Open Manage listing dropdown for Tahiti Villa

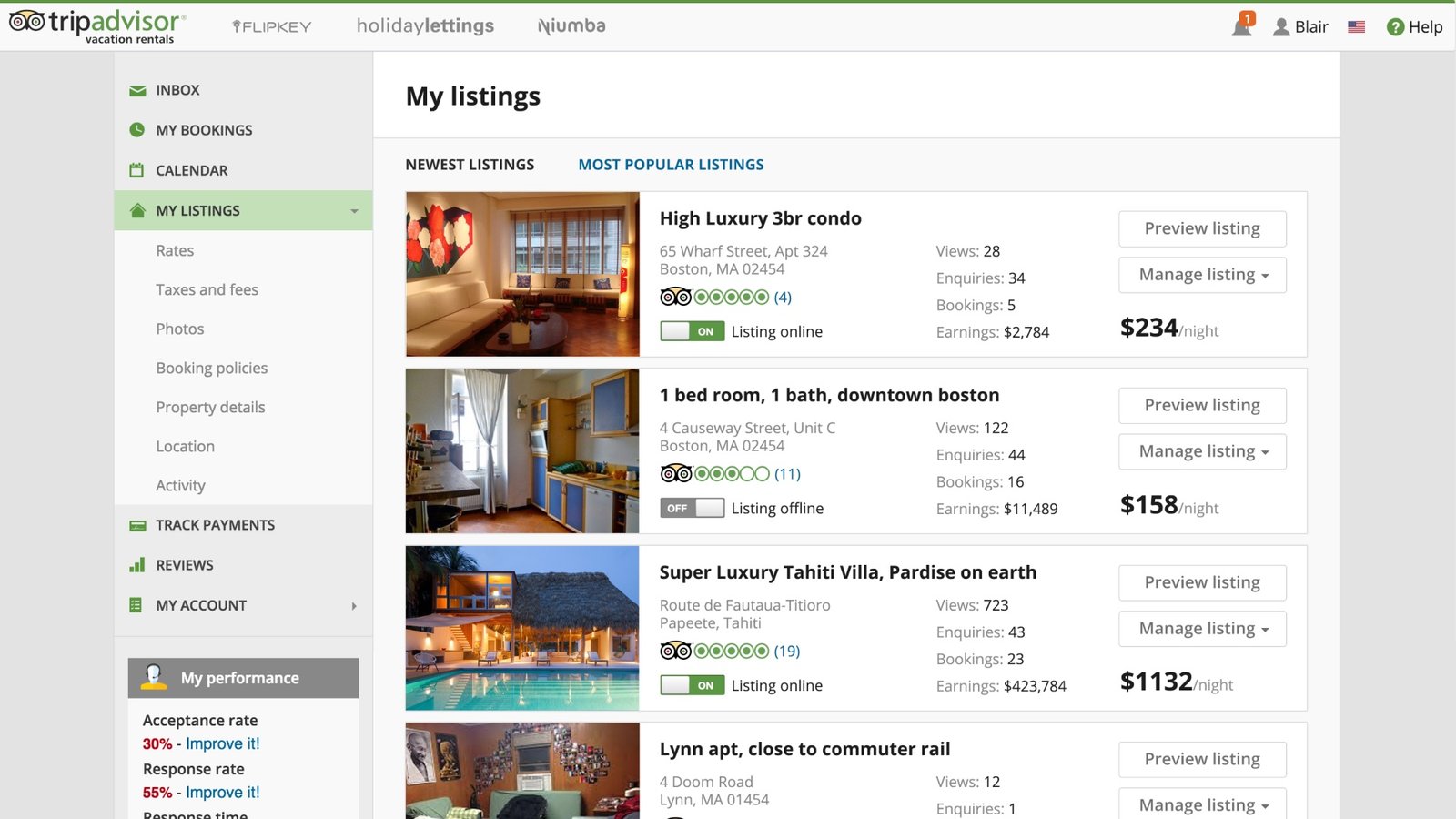1202,629
